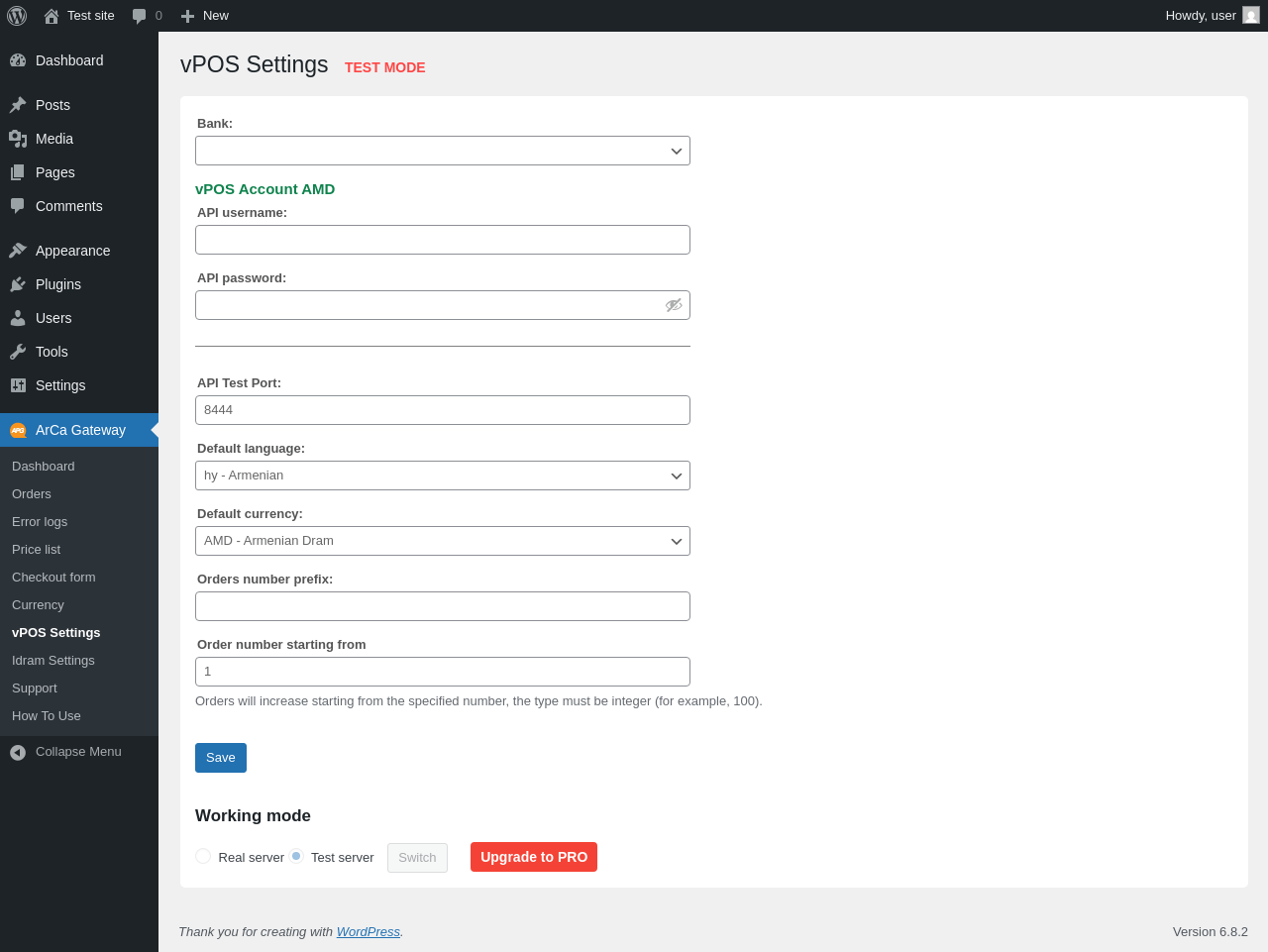Open the How To Use submenu item
The height and width of the screenshot is (952, 1268).
tap(47, 716)
